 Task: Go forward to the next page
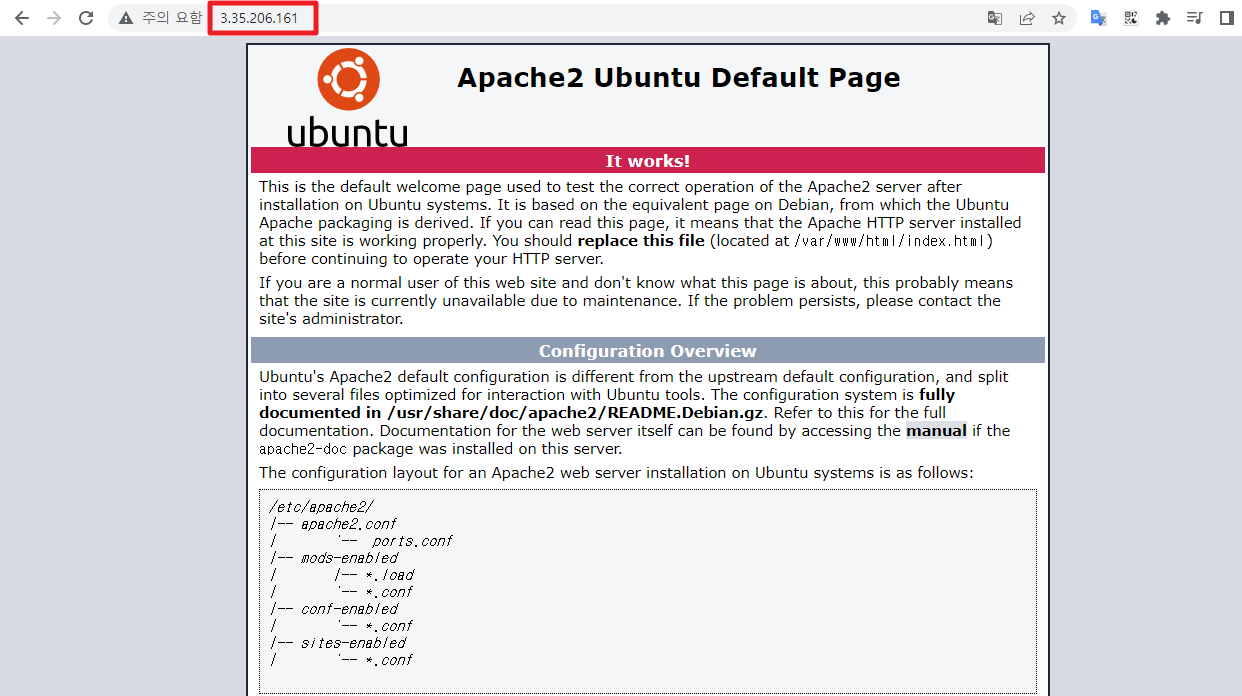coord(54,18)
